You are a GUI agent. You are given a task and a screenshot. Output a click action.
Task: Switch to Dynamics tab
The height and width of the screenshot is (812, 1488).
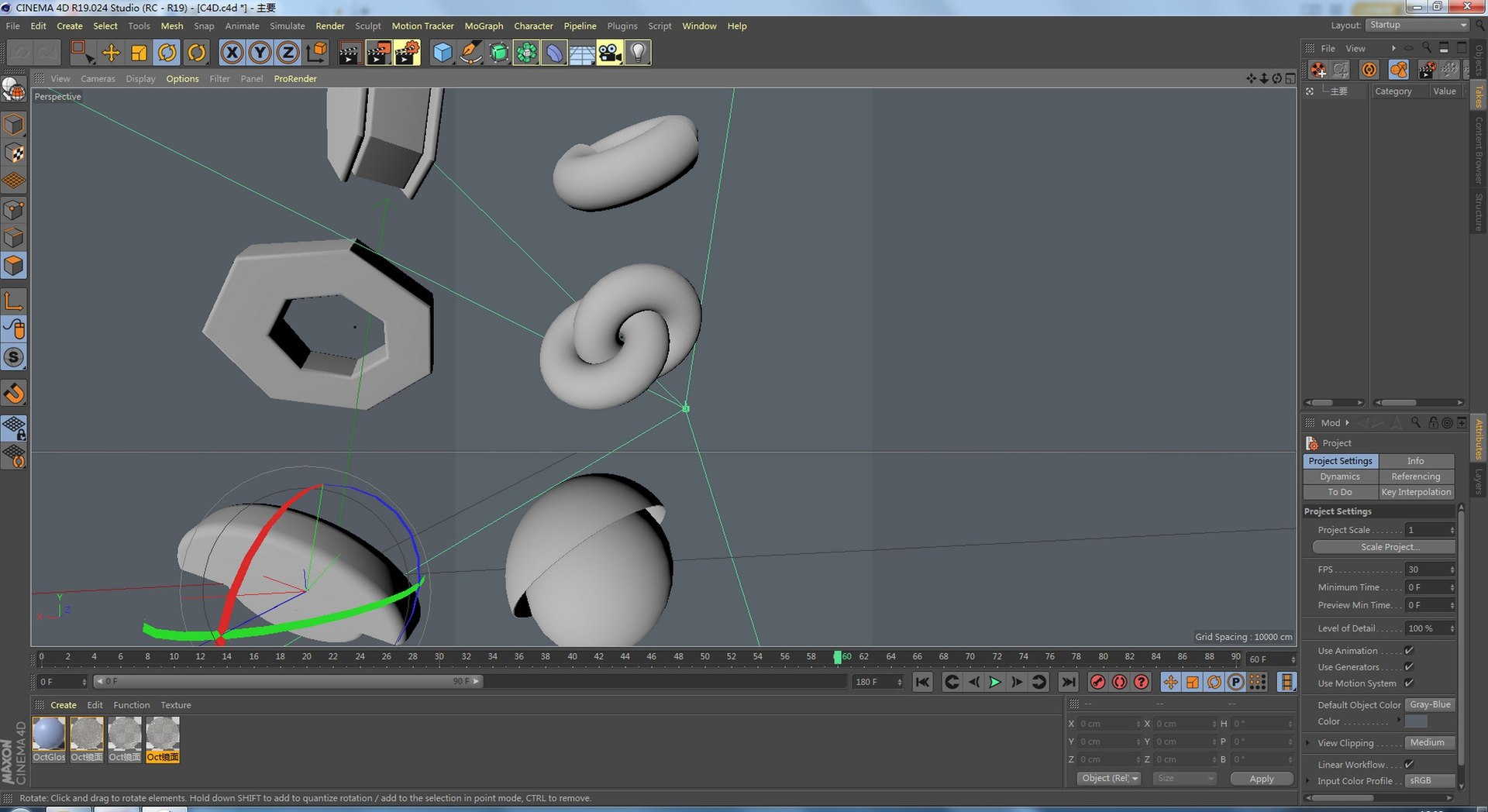coord(1340,477)
